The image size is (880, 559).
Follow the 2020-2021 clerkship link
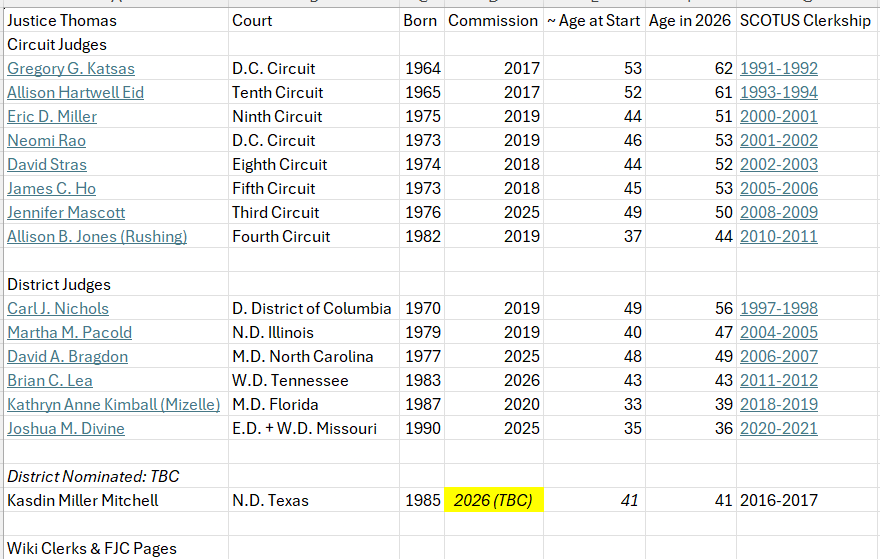(779, 429)
